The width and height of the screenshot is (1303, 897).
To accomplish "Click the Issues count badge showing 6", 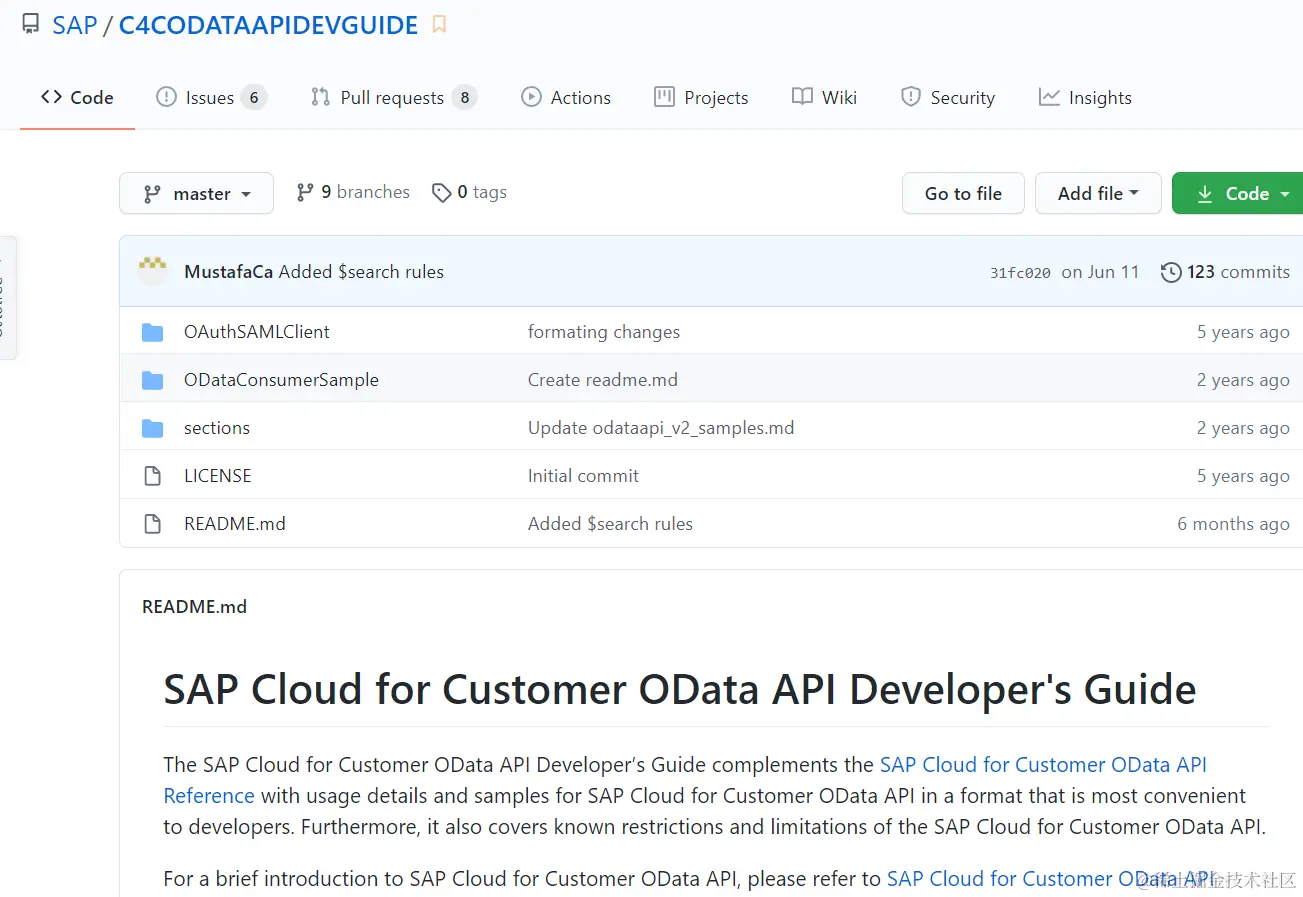I will 254,97.
